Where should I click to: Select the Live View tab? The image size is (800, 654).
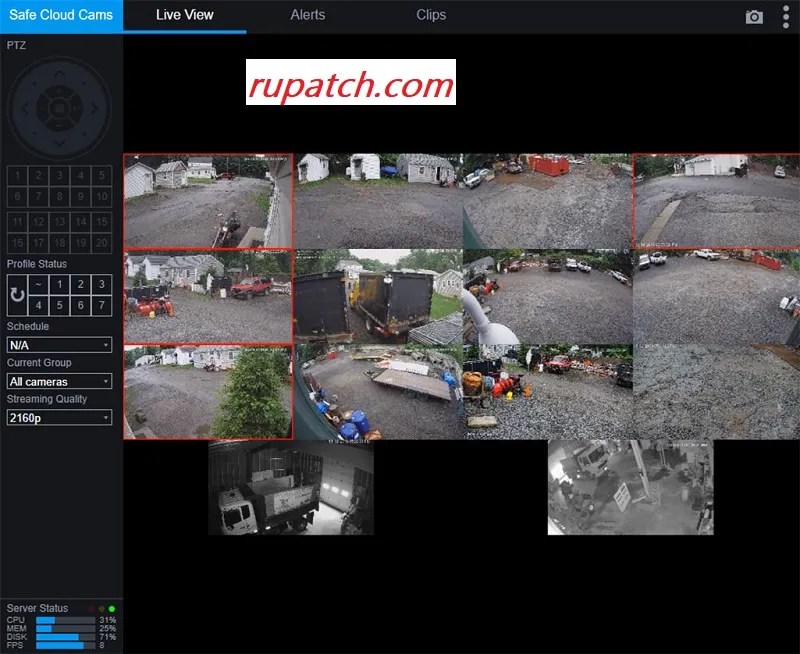pyautogui.click(x=184, y=15)
